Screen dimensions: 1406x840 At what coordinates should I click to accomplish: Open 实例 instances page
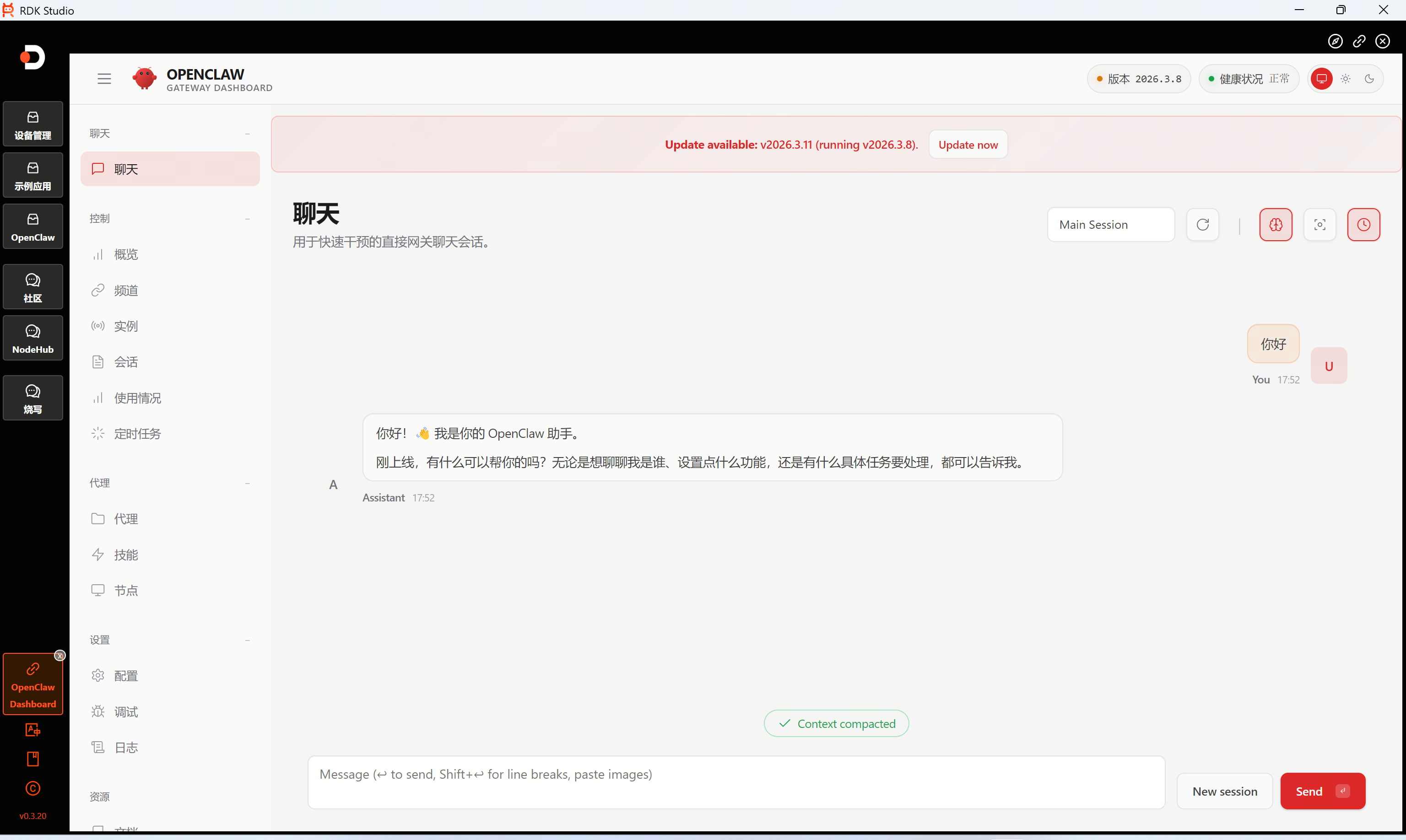[x=170, y=326]
